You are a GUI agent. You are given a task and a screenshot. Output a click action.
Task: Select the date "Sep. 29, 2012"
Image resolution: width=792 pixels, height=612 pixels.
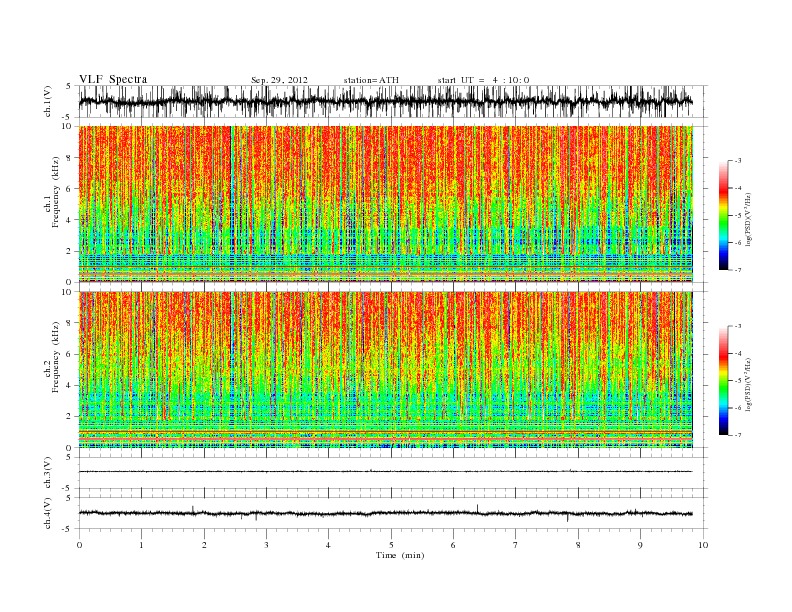pyautogui.click(x=279, y=80)
